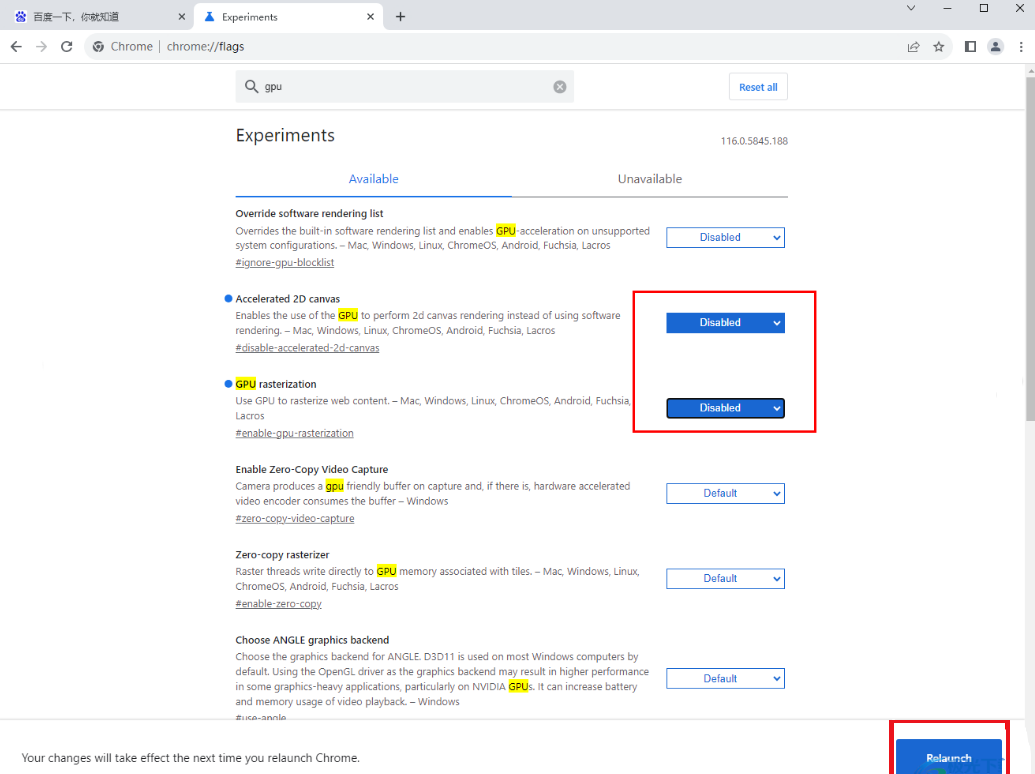Open the Zero-copy rasterizer dropdown

(x=725, y=579)
